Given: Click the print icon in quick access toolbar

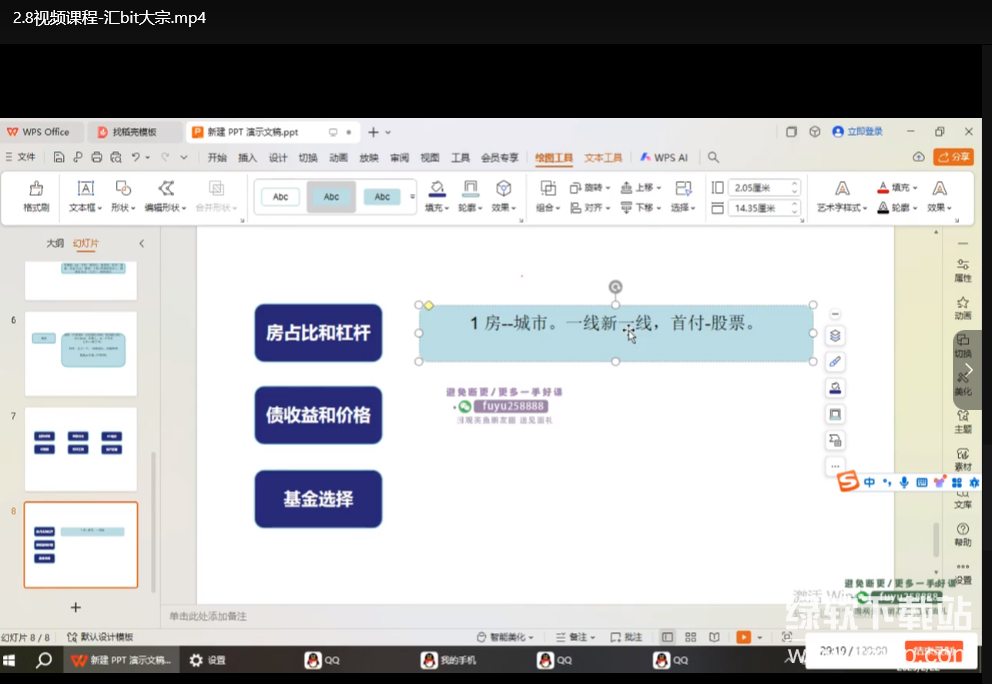Looking at the screenshot, I should click(97, 157).
